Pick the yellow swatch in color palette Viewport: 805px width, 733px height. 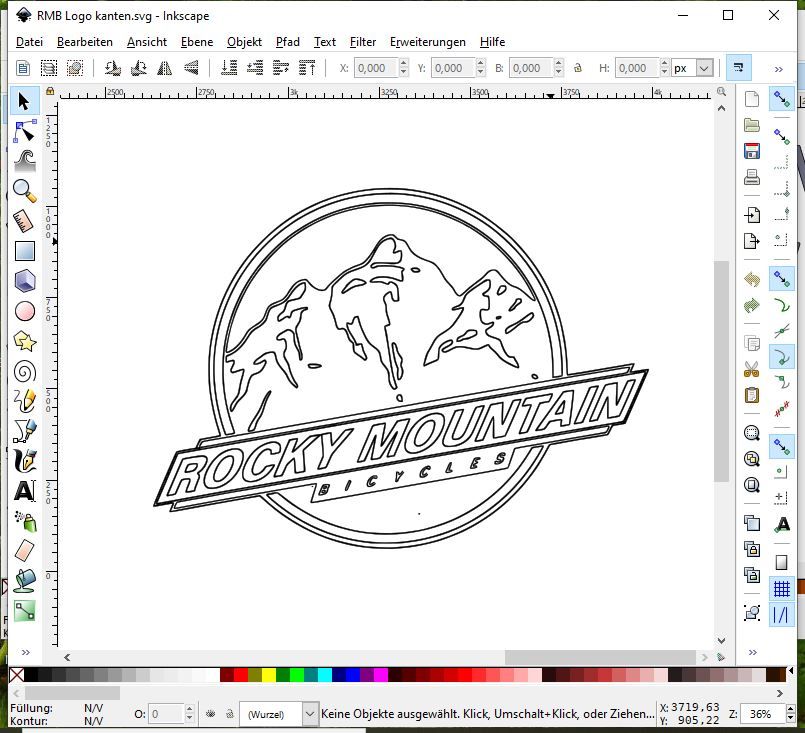269,676
